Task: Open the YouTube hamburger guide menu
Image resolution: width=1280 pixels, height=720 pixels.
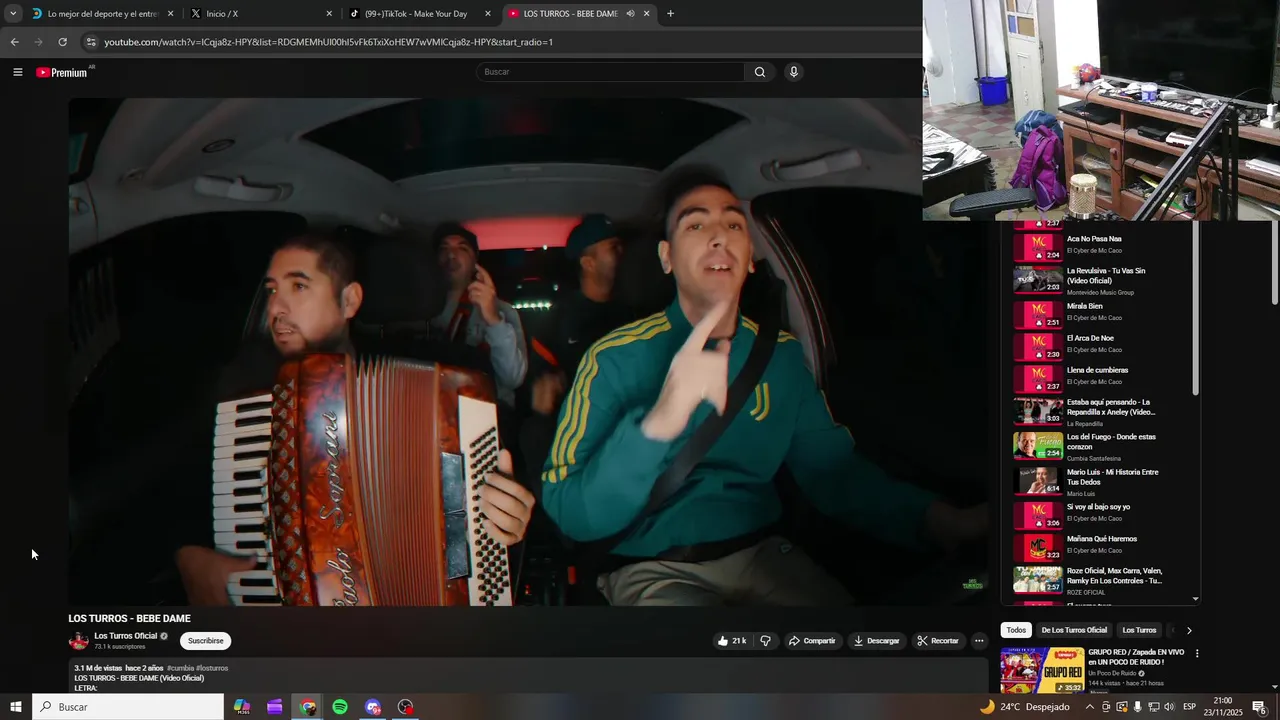Action: click(17, 72)
